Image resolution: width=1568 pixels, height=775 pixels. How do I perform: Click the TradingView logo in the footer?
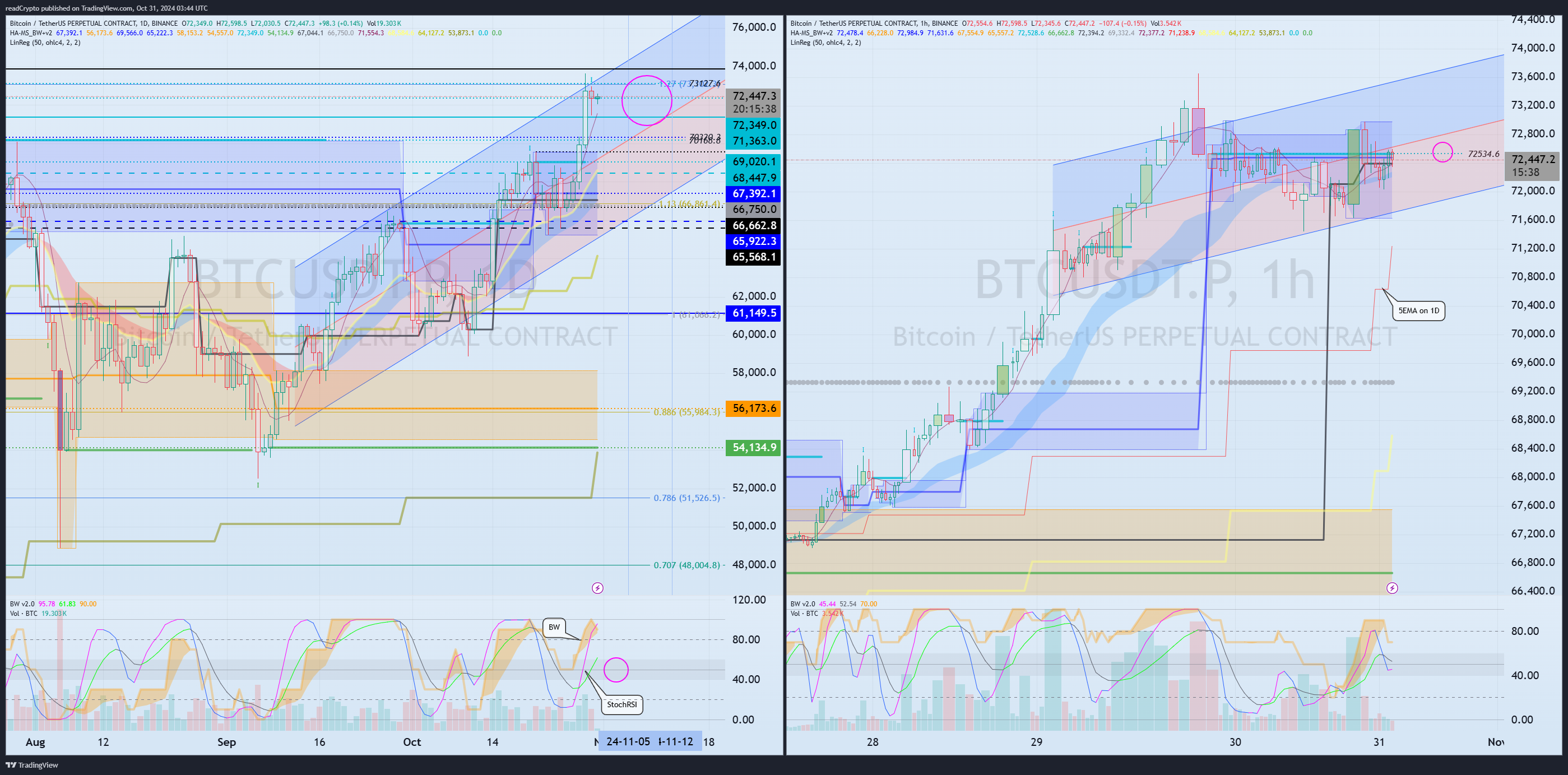click(31, 765)
